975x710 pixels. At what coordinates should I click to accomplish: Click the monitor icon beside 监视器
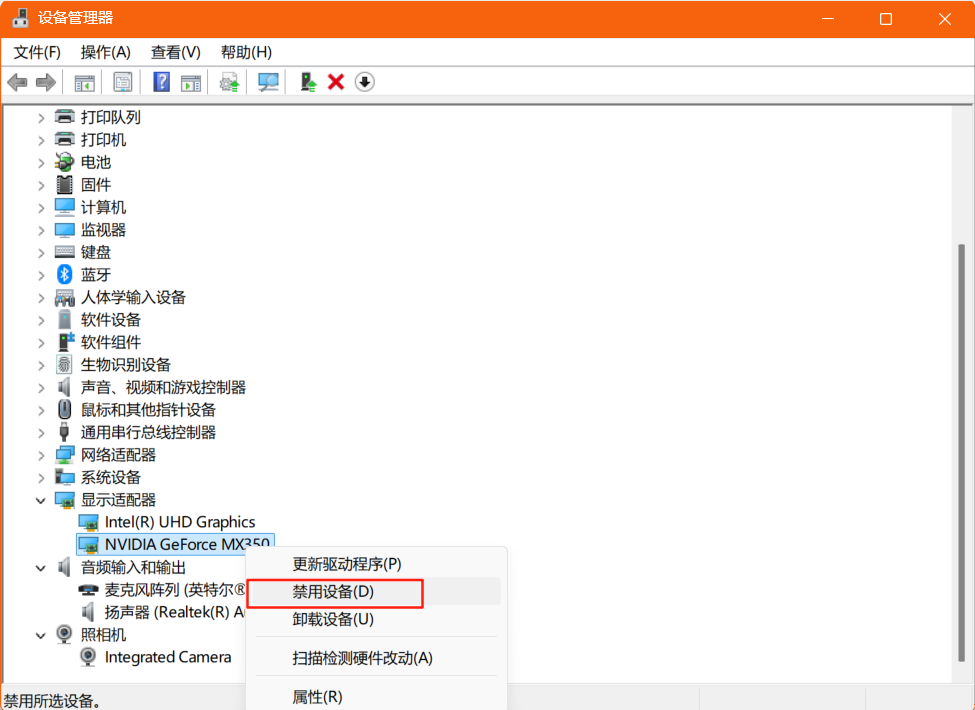(65, 229)
